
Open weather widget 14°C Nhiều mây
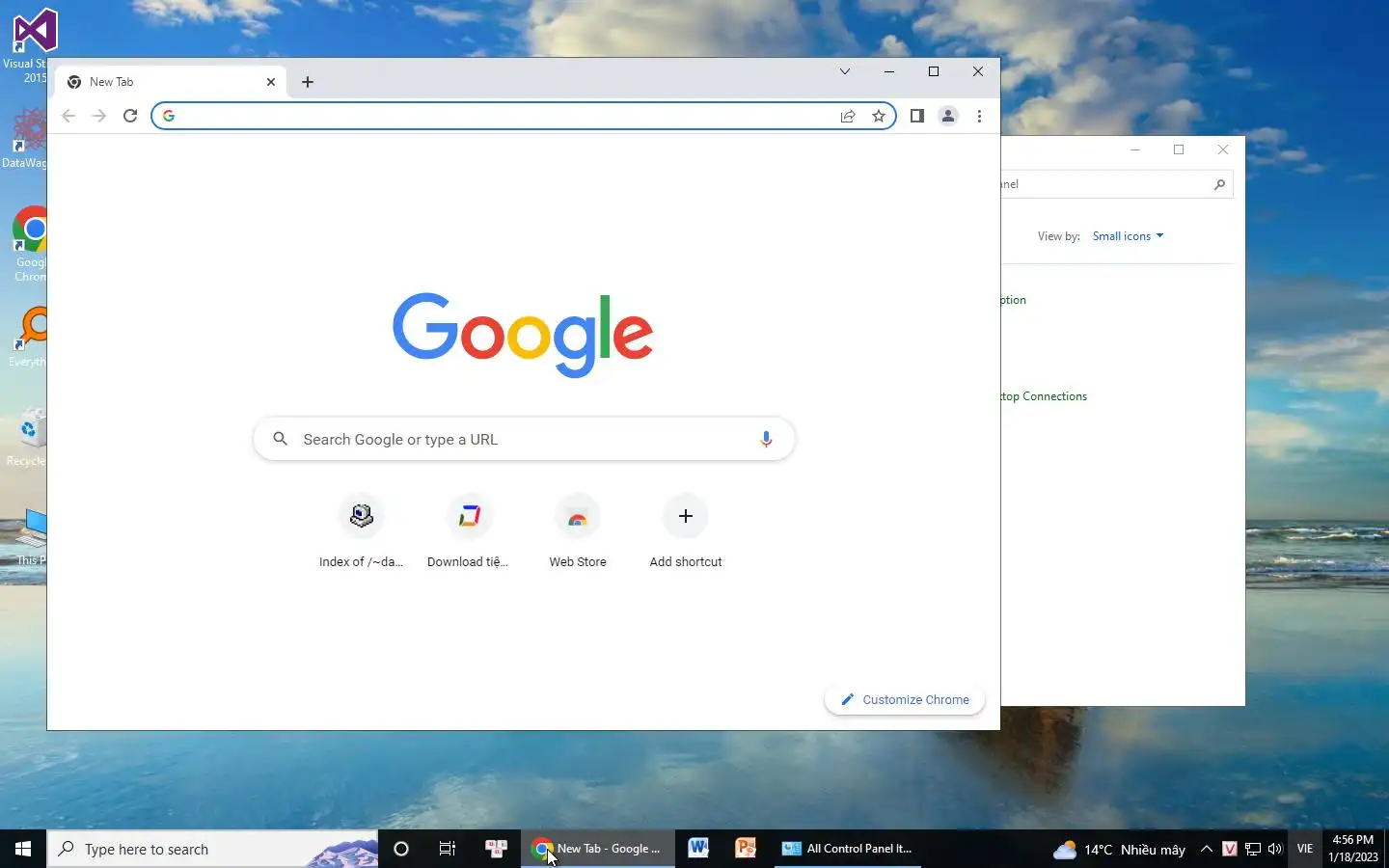pos(1119,850)
